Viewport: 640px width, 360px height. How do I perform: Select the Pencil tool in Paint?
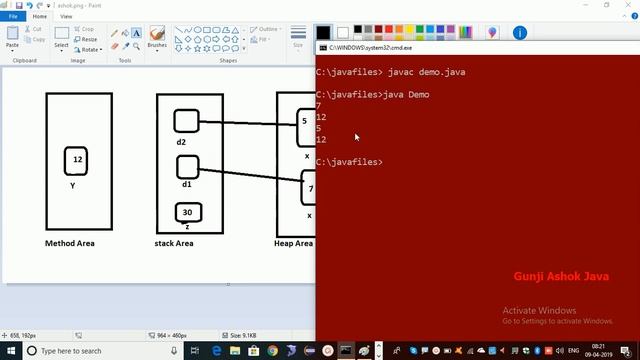pyautogui.click(x=115, y=33)
